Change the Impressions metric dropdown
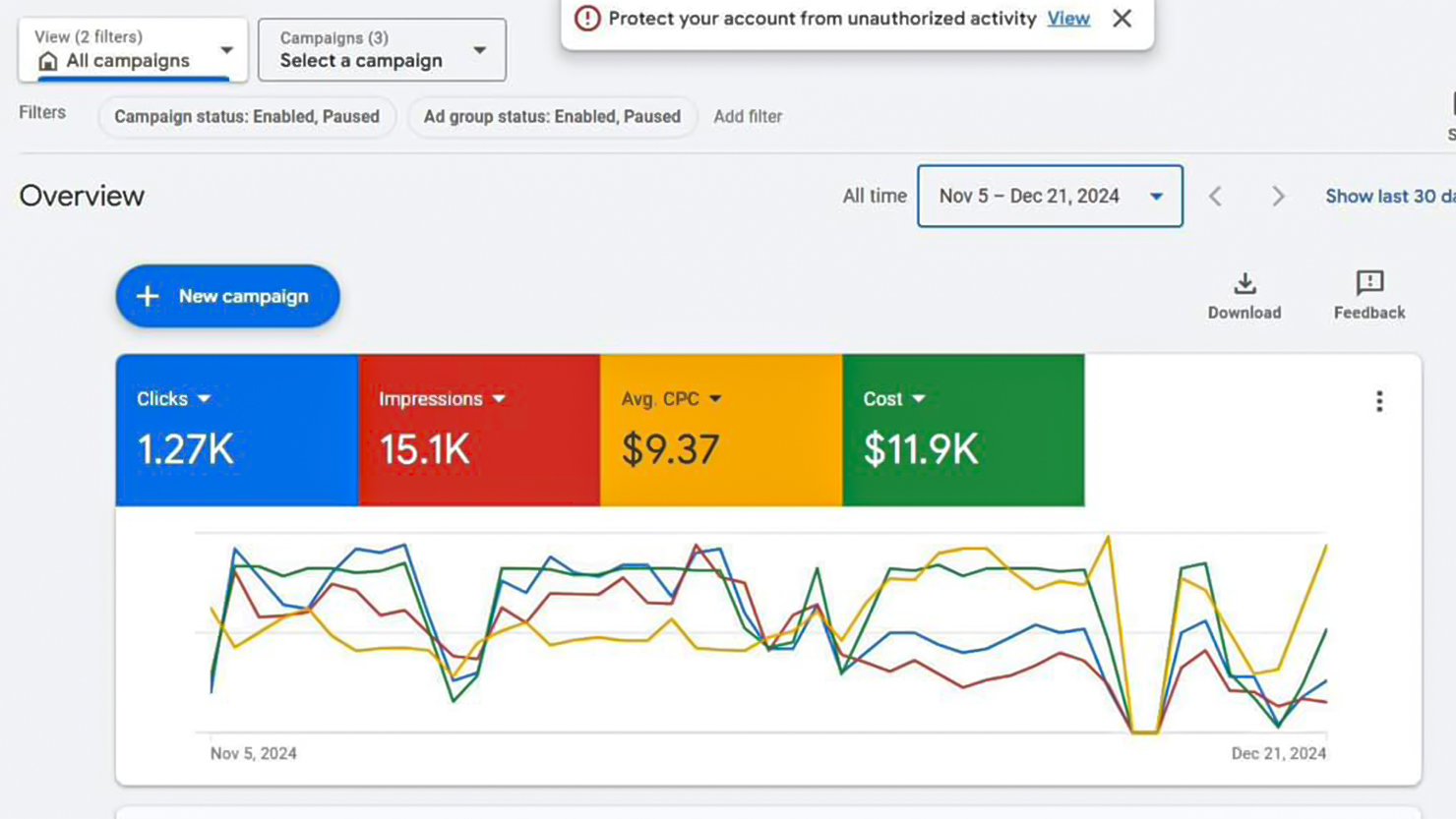The width and height of the screenshot is (1456, 819). coord(499,399)
